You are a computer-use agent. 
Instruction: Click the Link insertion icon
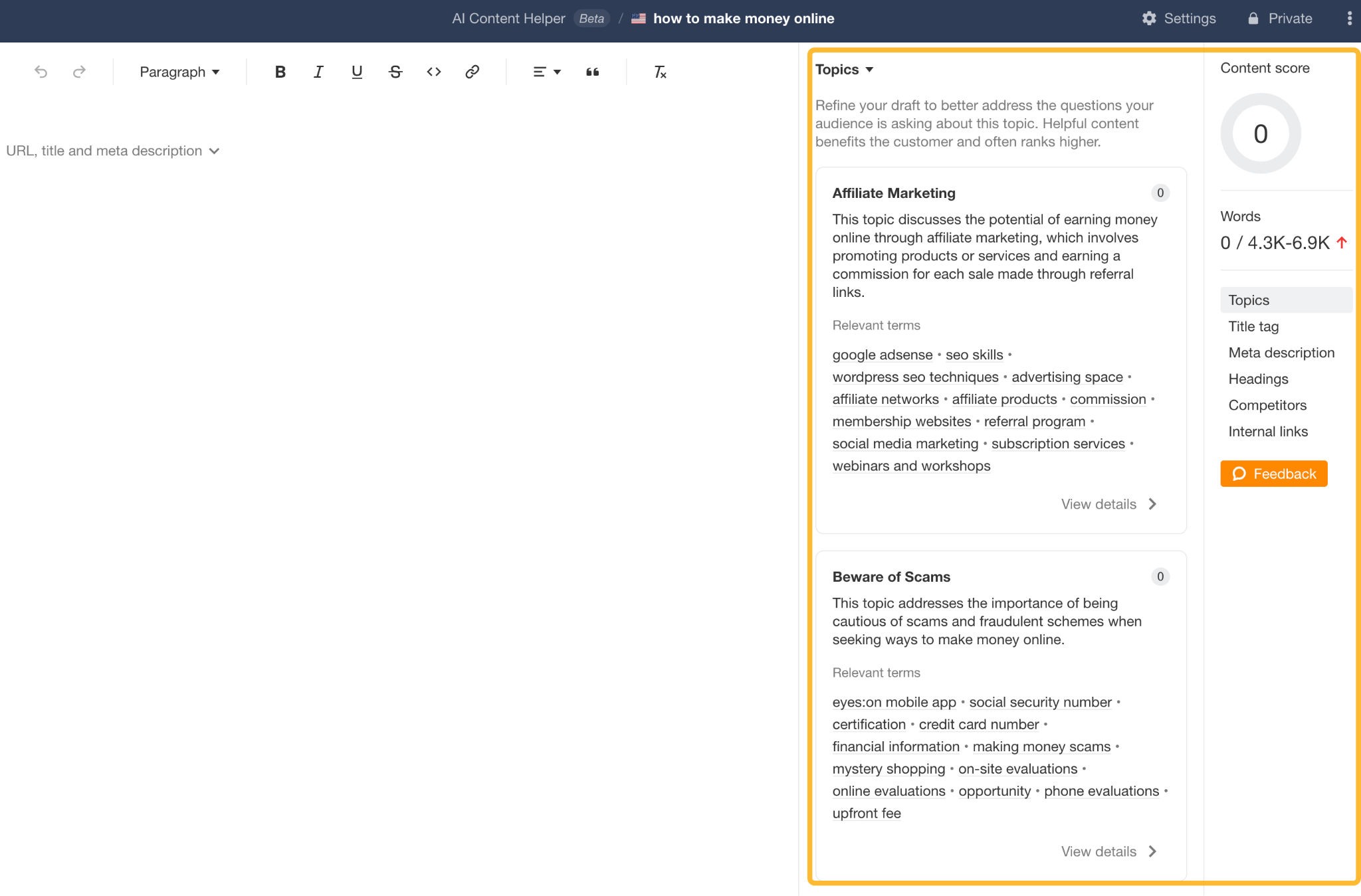click(471, 71)
